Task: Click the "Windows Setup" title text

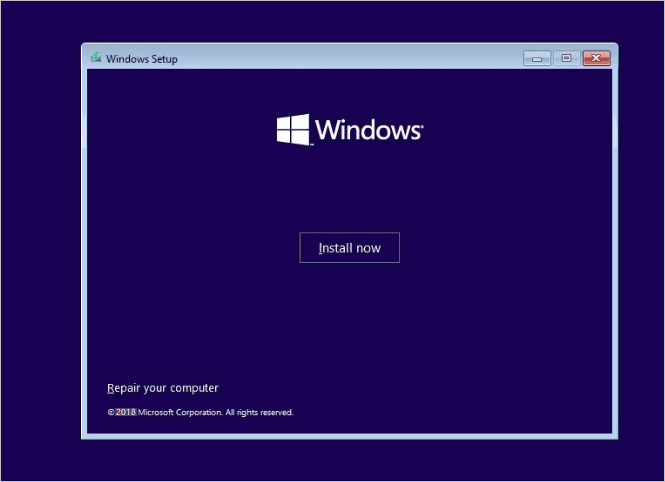Action: 142,59
